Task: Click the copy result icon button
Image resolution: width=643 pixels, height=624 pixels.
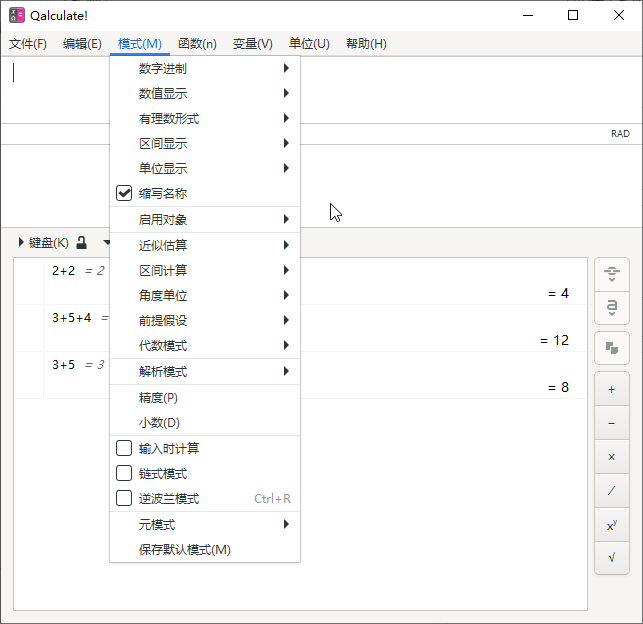Action: 611,348
